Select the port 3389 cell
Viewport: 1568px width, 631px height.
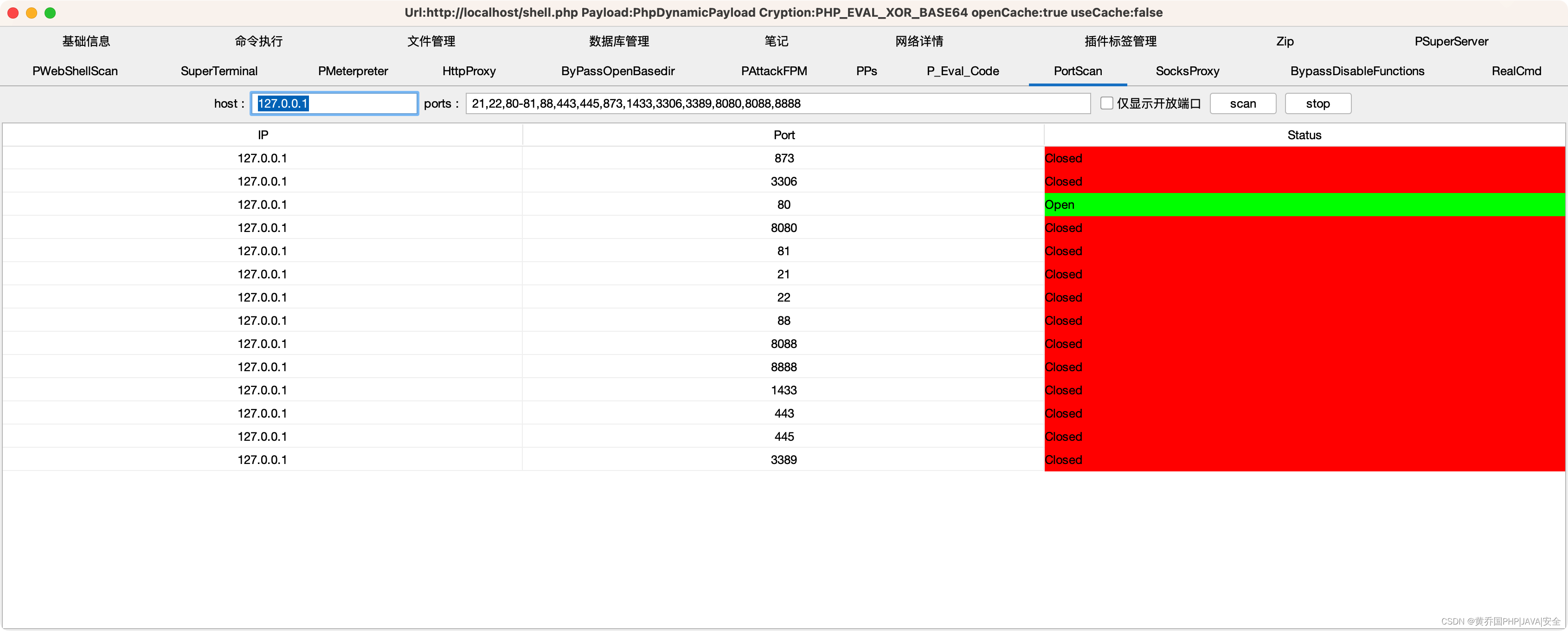(x=784, y=459)
